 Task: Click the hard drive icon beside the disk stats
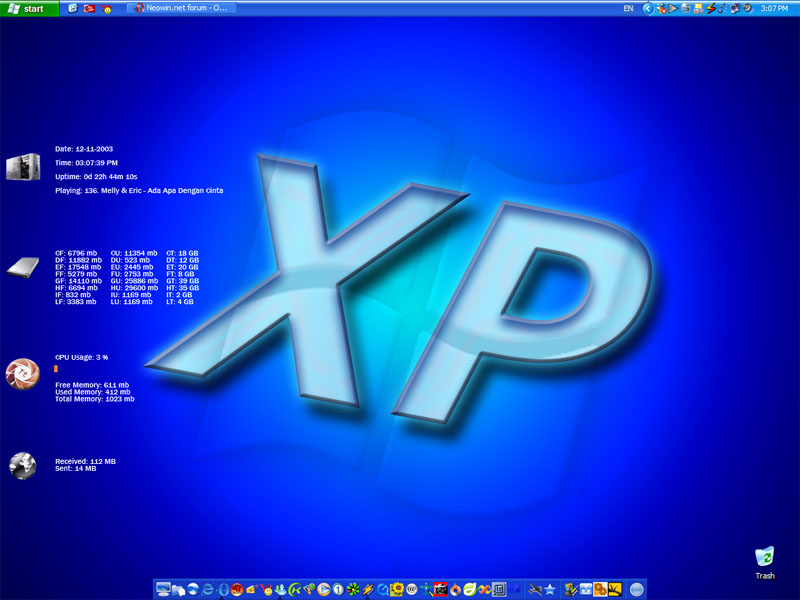pos(22,268)
